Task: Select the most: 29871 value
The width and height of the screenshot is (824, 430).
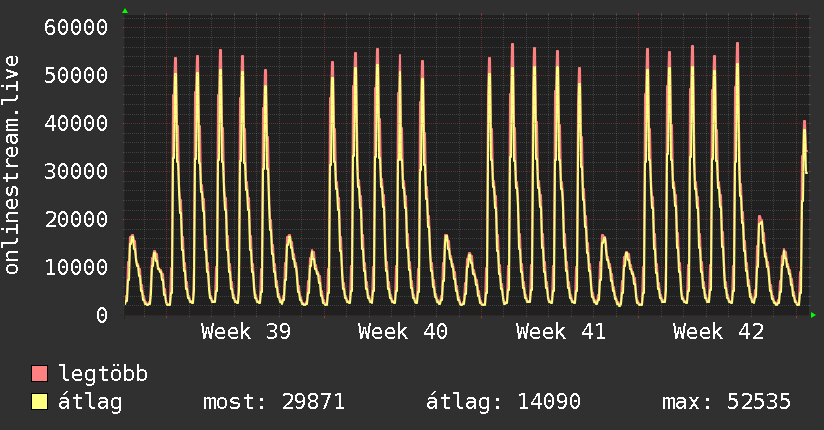Action: click(x=274, y=402)
